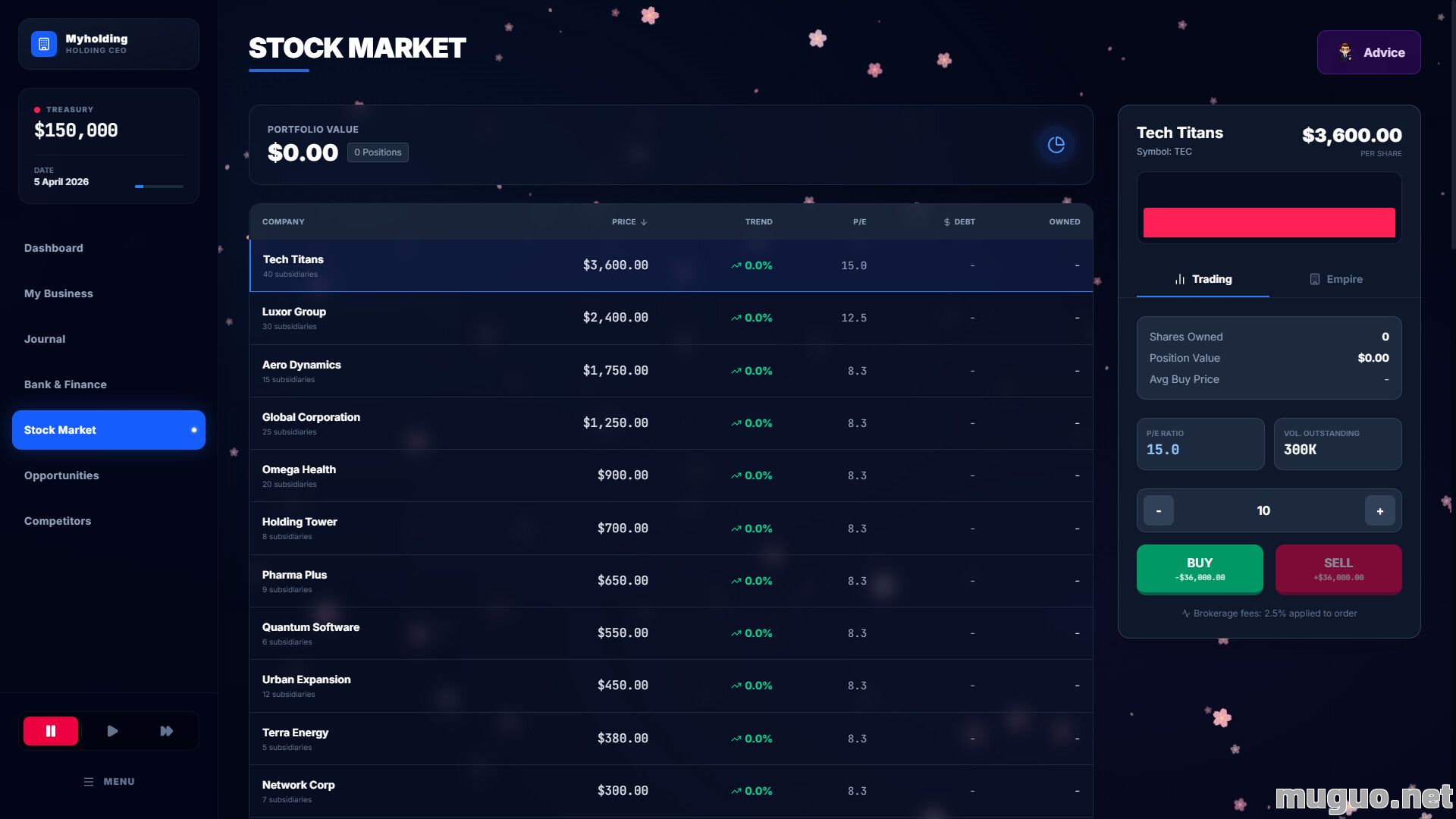
Task: Click the play speed button
Action: pyautogui.click(x=112, y=731)
